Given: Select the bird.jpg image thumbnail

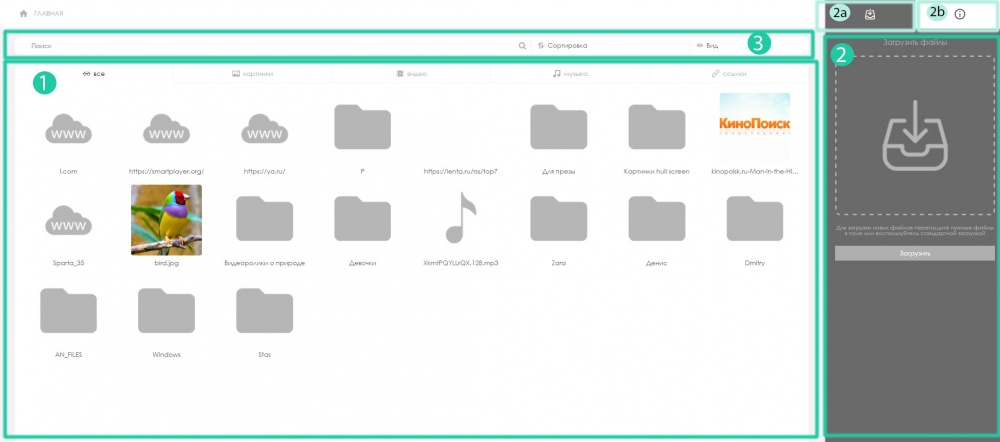Looking at the screenshot, I should click(x=166, y=219).
